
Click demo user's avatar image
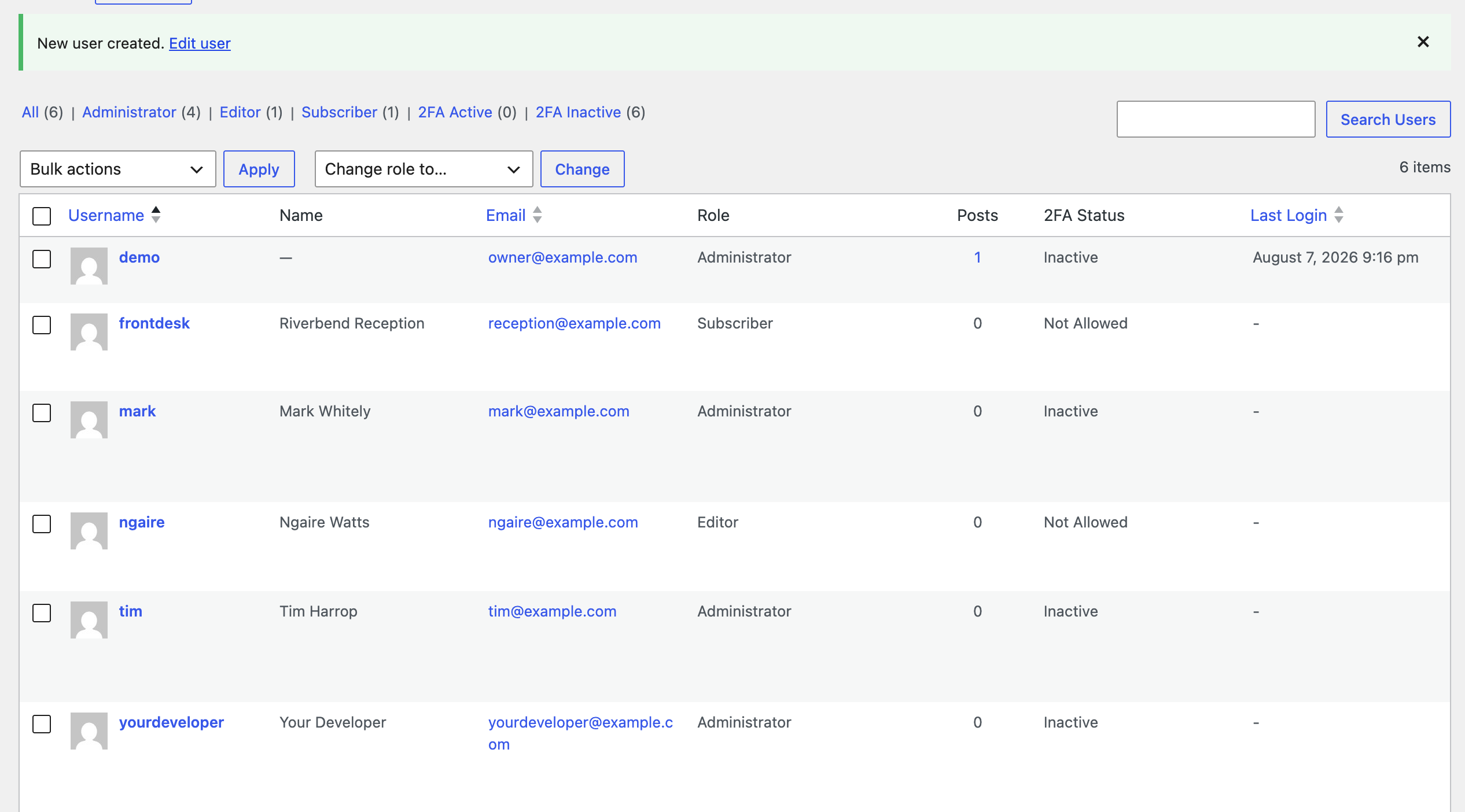coord(89,266)
